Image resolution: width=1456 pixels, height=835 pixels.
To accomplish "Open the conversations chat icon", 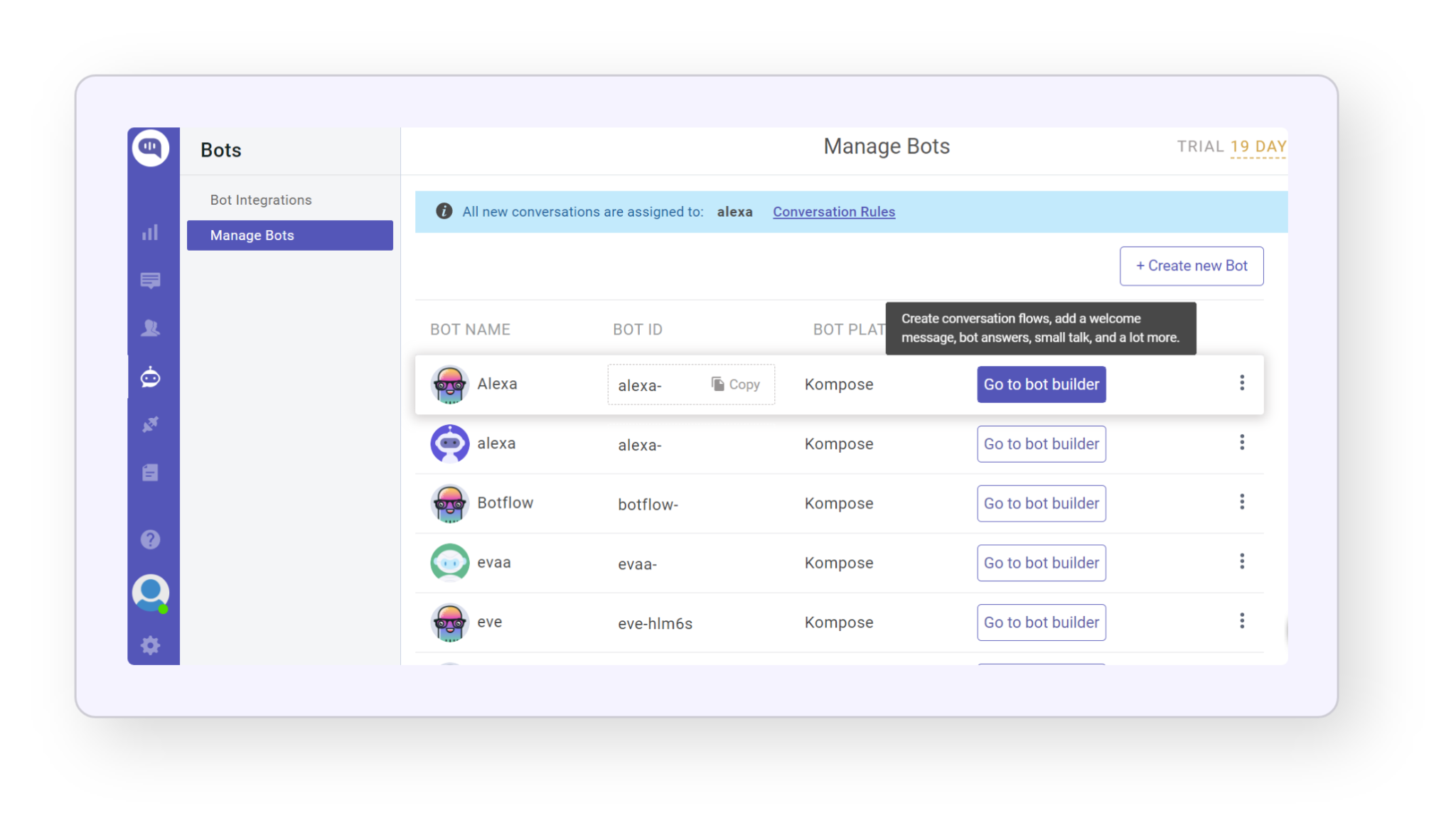I will pos(150,281).
